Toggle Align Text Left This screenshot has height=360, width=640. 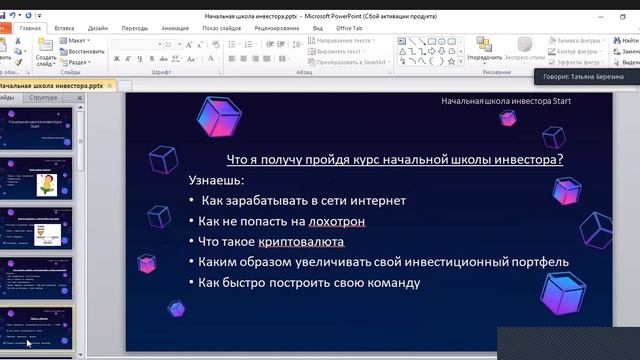pyautogui.click(x=232, y=59)
